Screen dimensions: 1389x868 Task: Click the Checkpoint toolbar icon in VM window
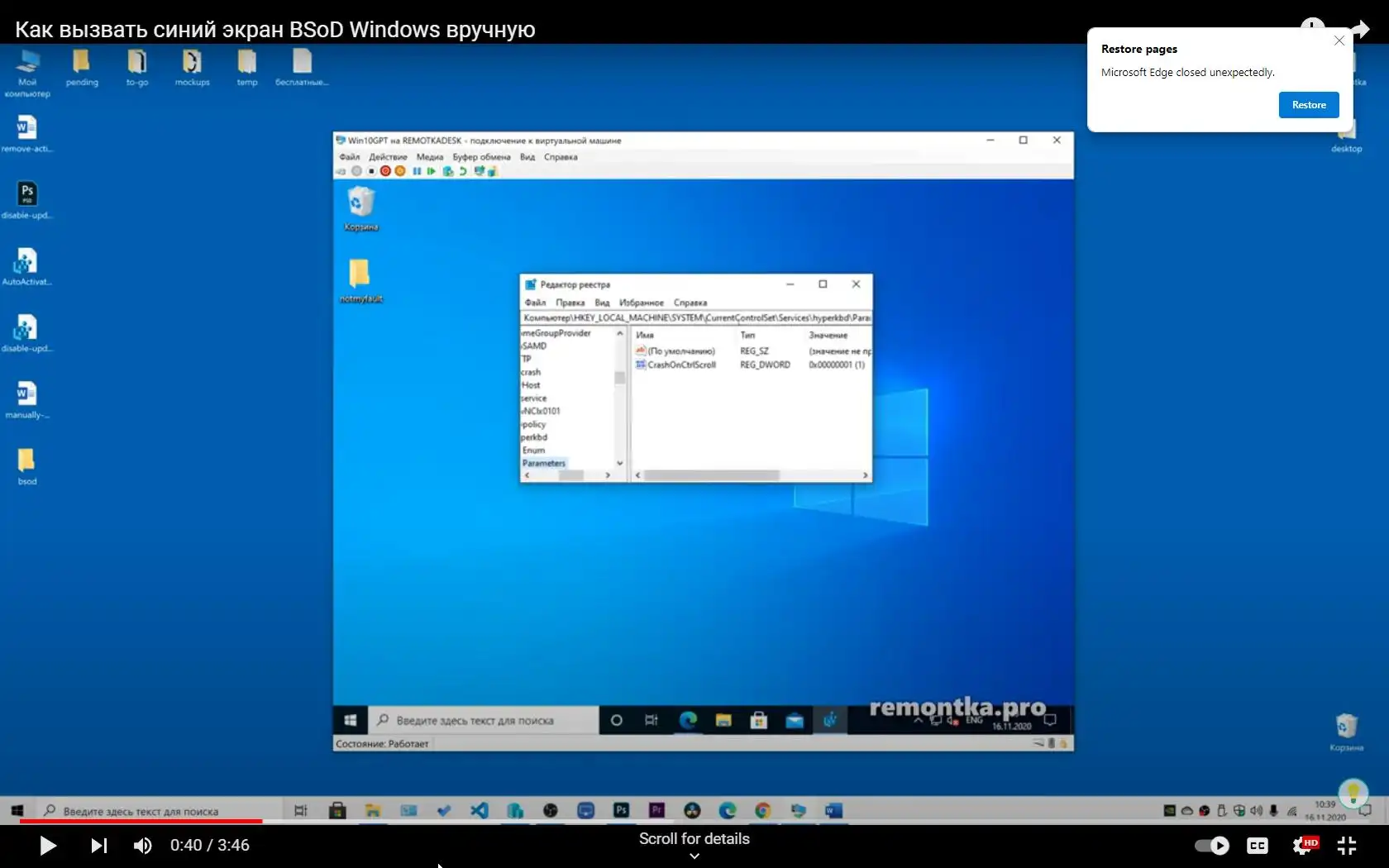447,171
